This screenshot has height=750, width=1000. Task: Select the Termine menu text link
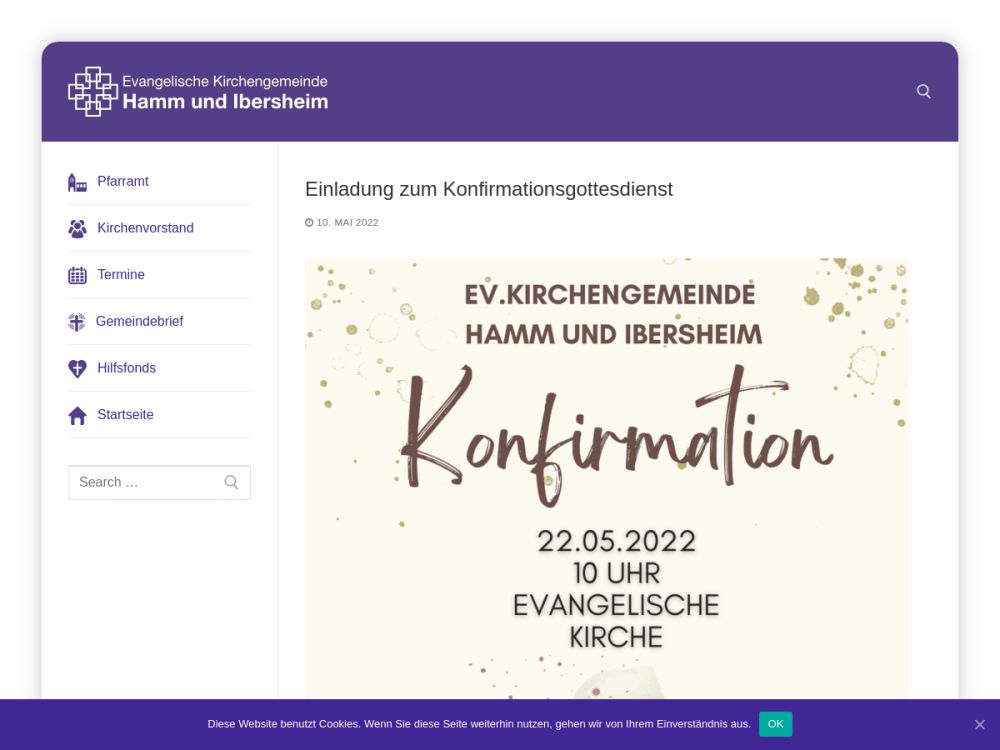click(x=121, y=274)
